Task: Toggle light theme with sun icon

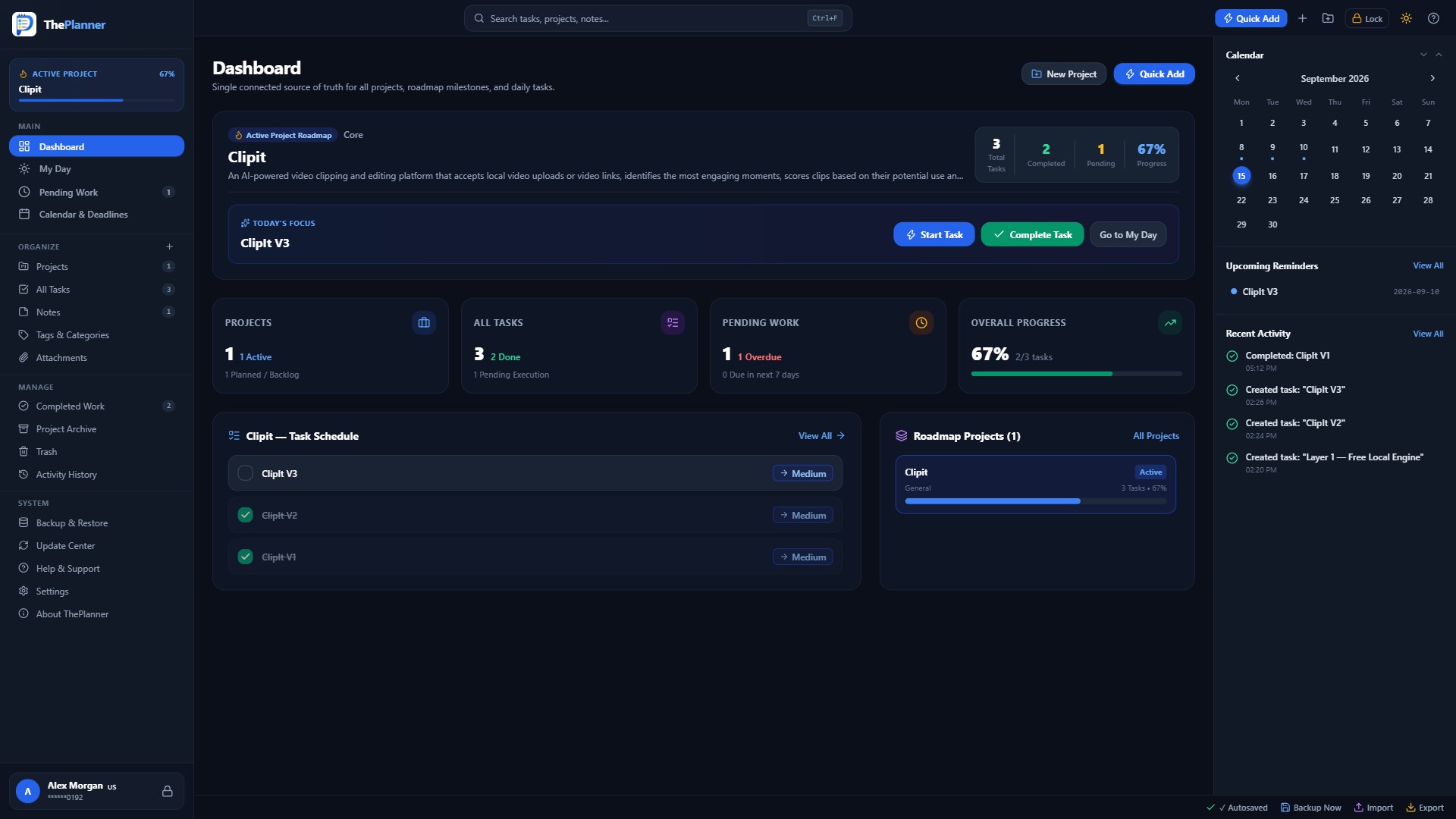Action: point(1406,18)
